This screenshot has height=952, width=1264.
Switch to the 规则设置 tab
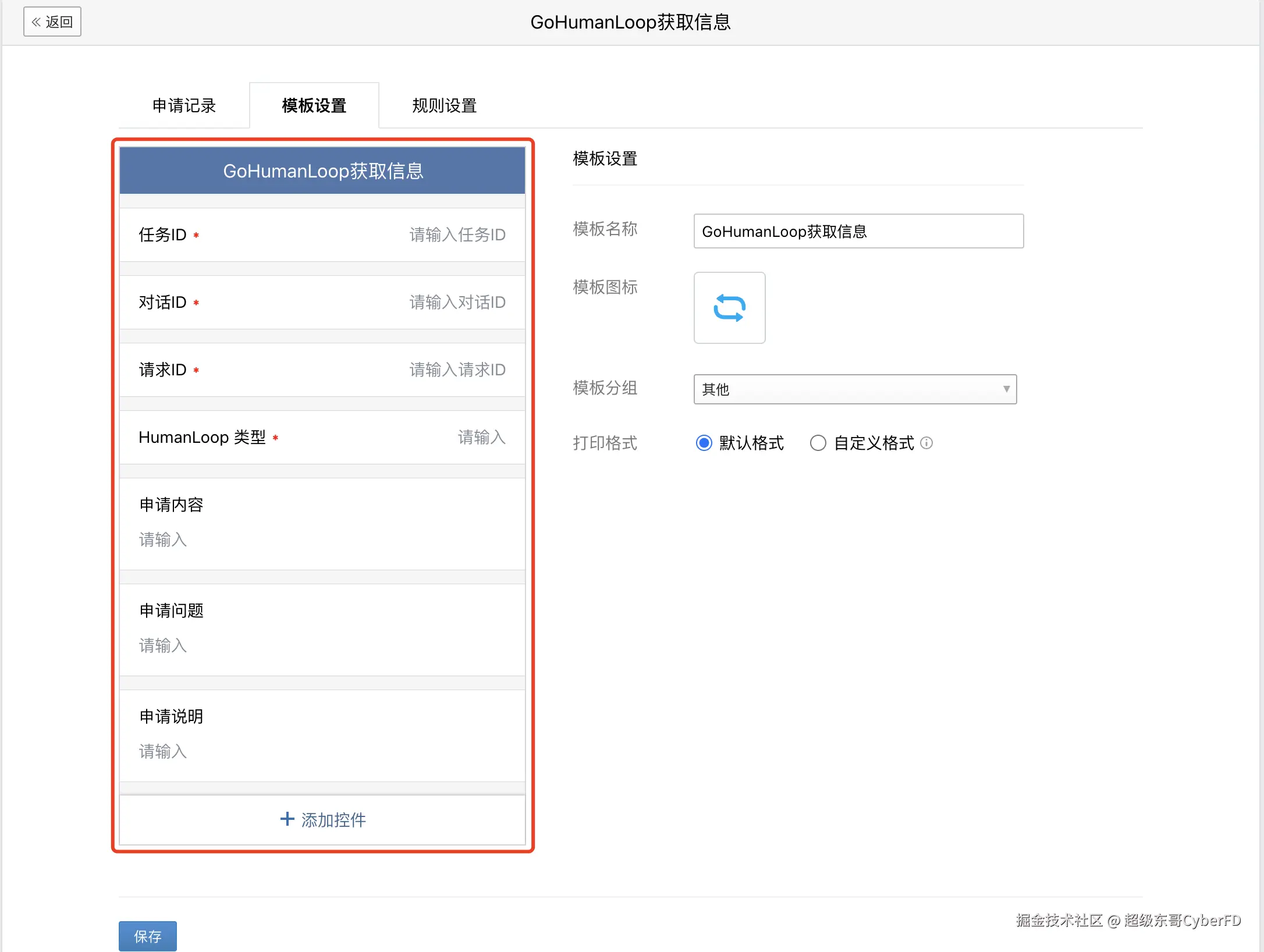(445, 106)
